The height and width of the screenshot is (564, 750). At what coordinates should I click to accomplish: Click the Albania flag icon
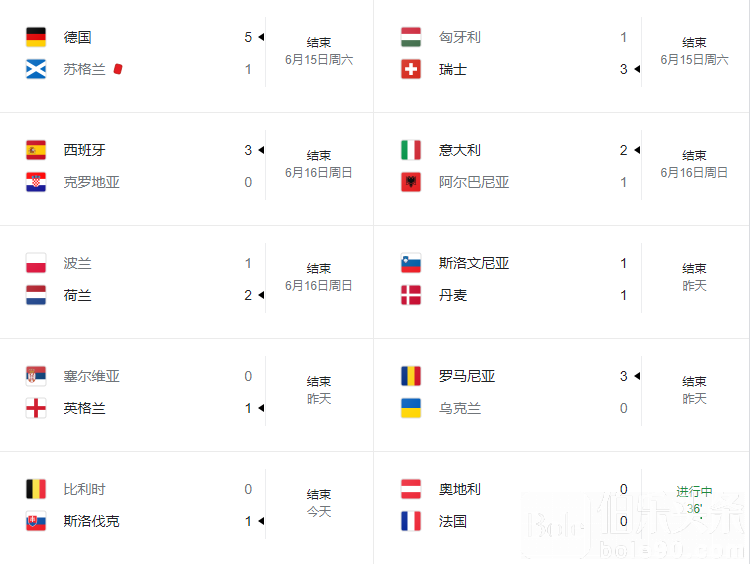pos(411,182)
